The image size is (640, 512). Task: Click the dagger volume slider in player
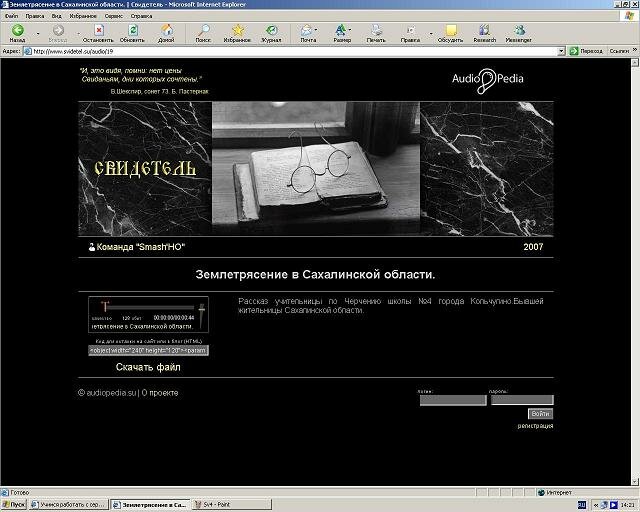pos(201,316)
